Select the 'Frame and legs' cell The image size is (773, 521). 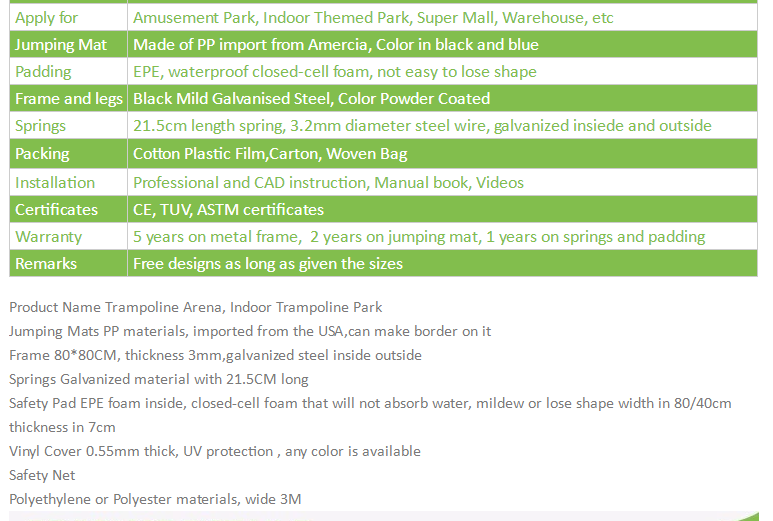click(x=69, y=99)
